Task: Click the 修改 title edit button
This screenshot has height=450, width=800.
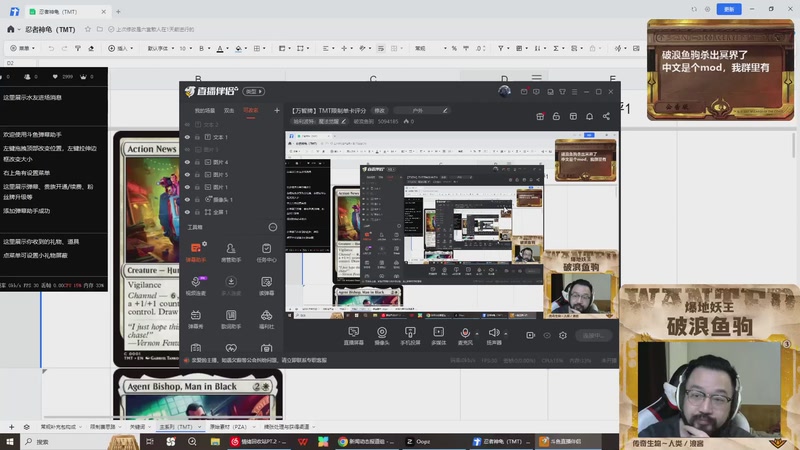Action: coord(380,110)
